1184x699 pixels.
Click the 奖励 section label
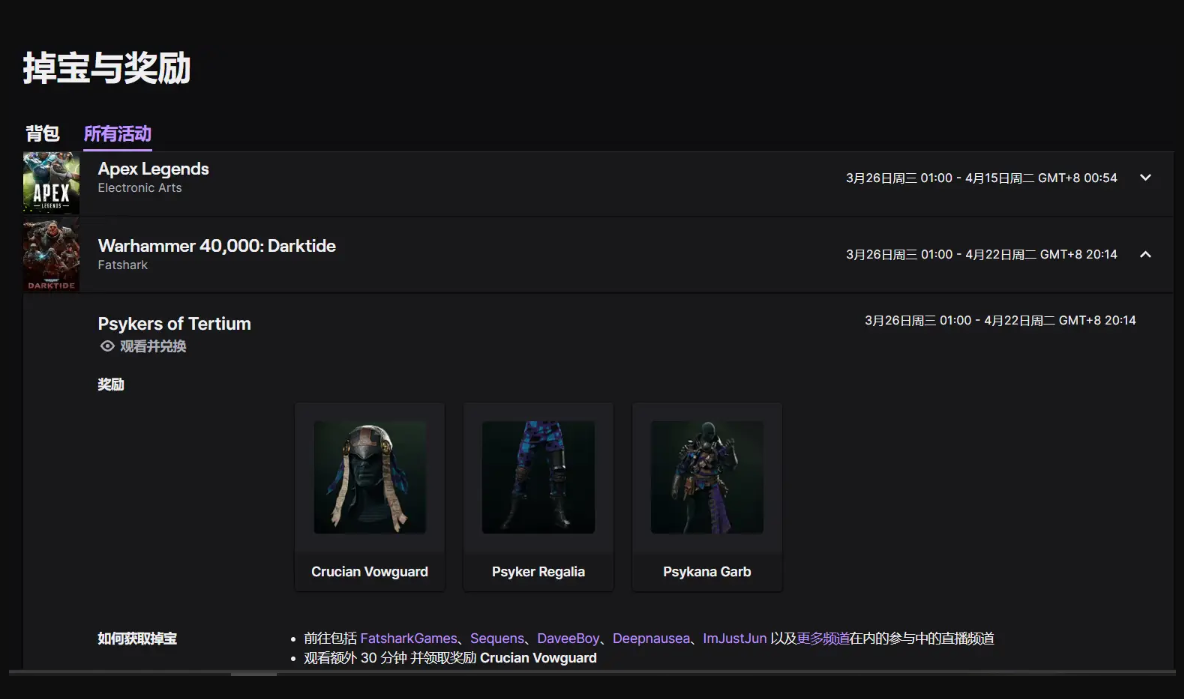110,384
